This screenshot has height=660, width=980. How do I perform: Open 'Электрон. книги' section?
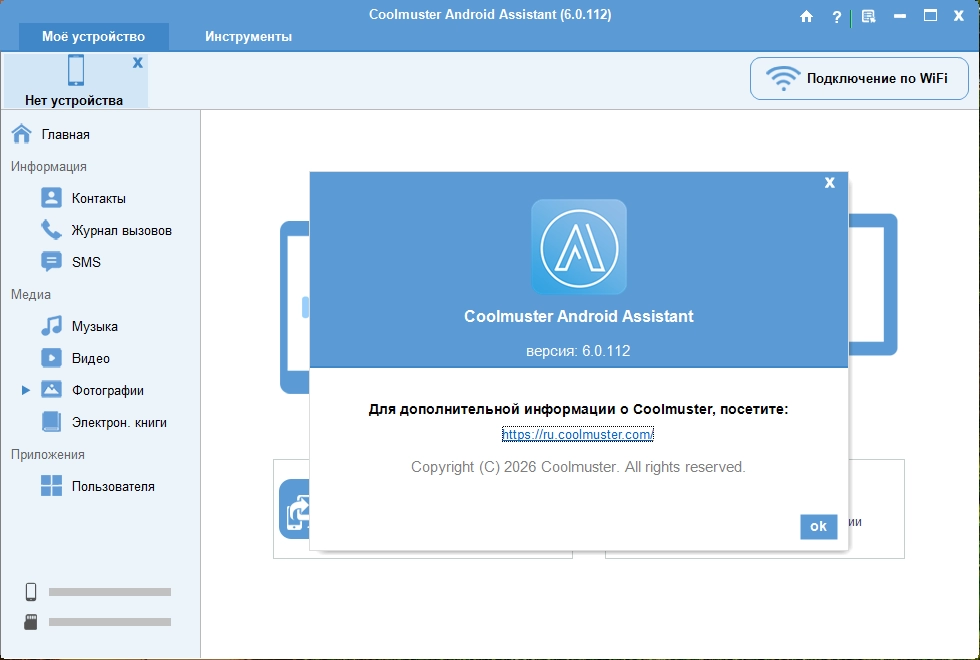pos(119,423)
